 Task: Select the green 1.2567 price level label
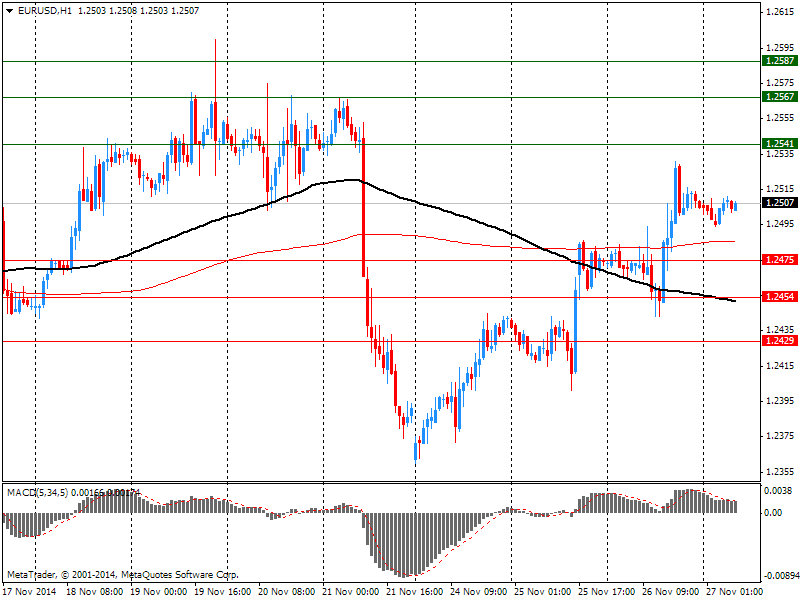pyautogui.click(x=779, y=97)
